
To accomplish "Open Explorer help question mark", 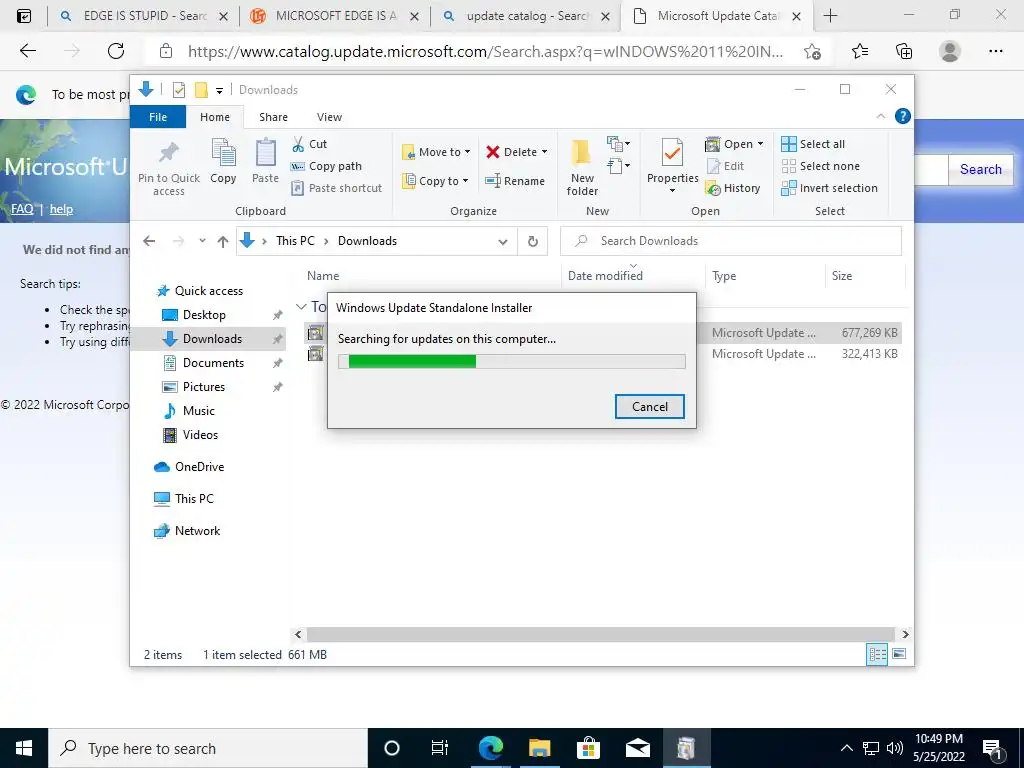I will point(903,116).
